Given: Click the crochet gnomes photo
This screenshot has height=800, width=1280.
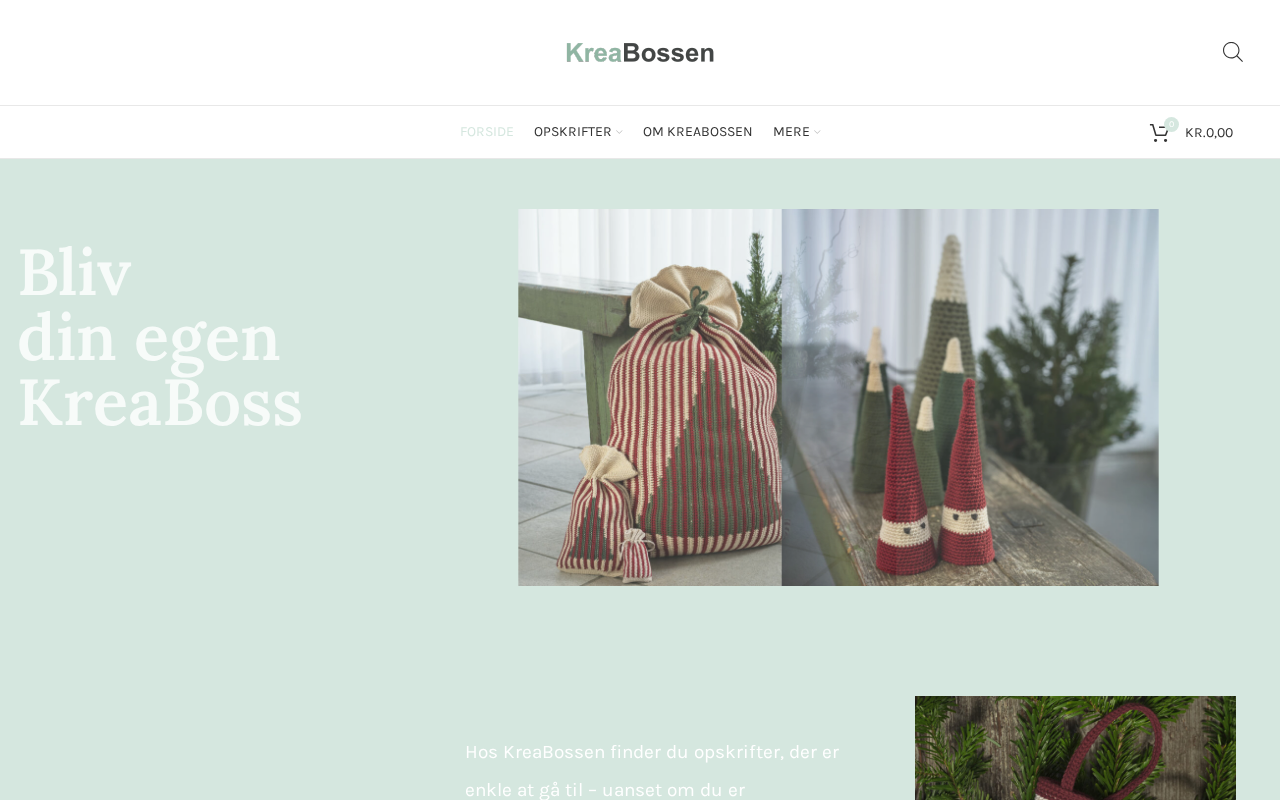Looking at the screenshot, I should tap(970, 397).
